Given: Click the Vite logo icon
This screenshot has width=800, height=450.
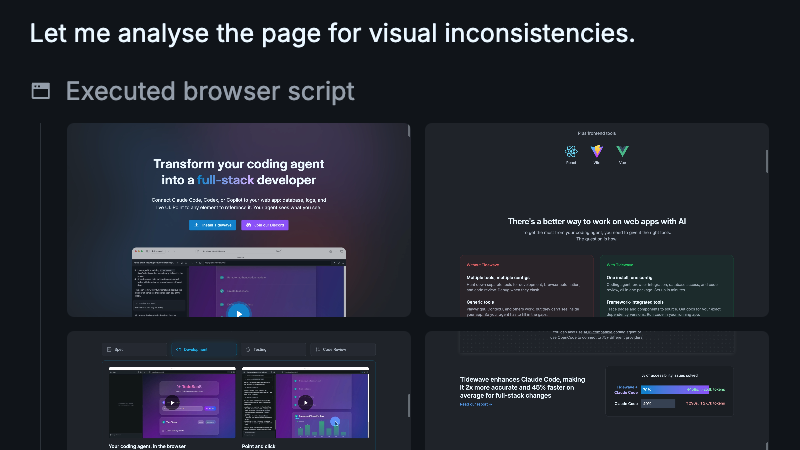Looking at the screenshot, I should 597,153.
